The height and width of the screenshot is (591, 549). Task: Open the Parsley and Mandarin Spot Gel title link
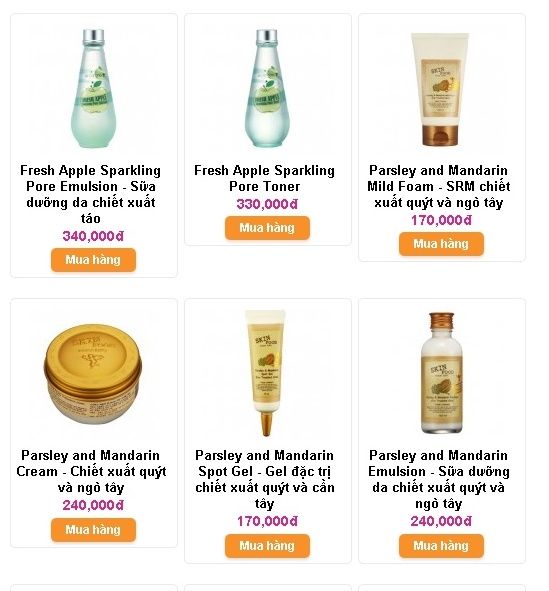pos(265,479)
